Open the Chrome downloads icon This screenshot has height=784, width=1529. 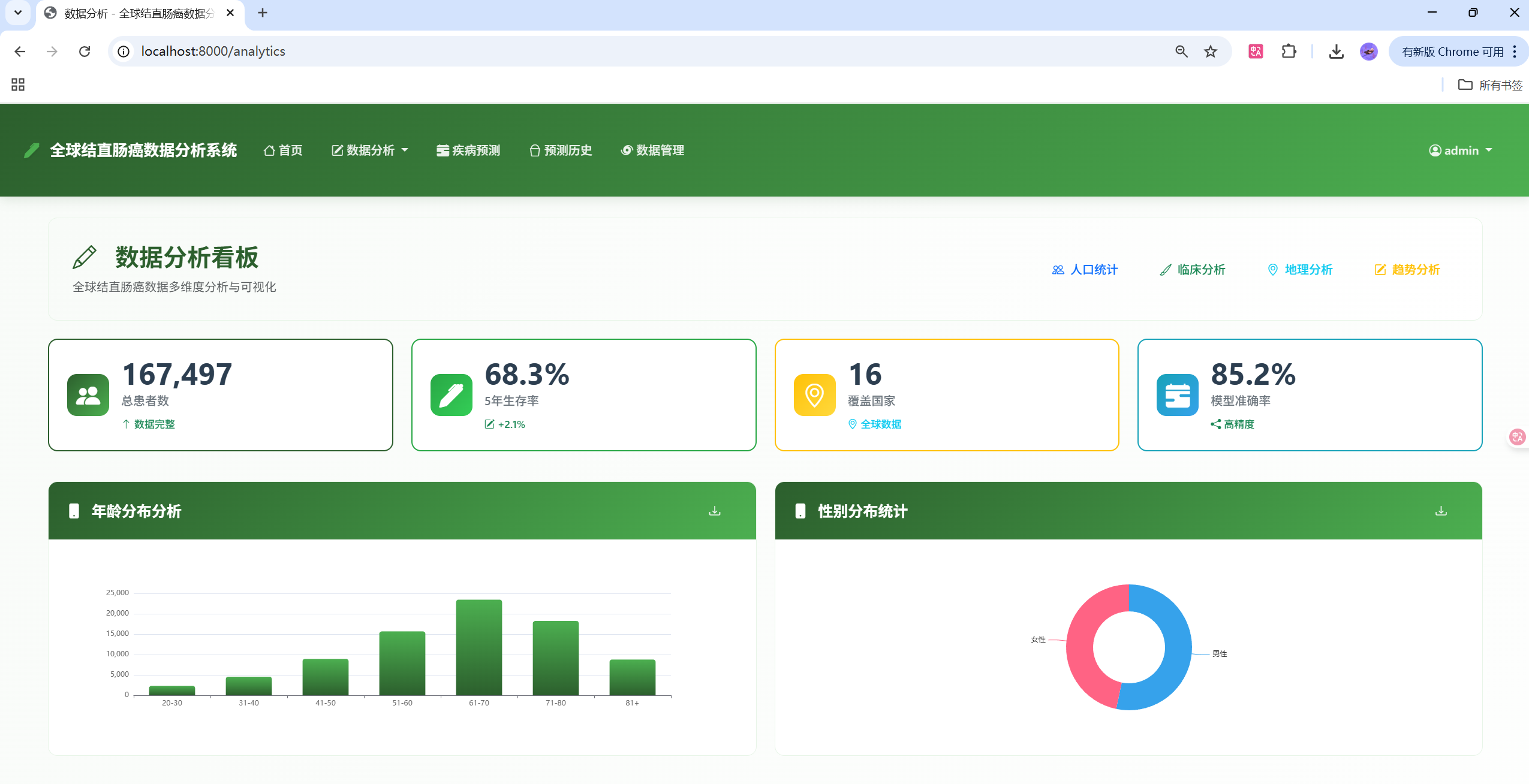[x=1336, y=52]
